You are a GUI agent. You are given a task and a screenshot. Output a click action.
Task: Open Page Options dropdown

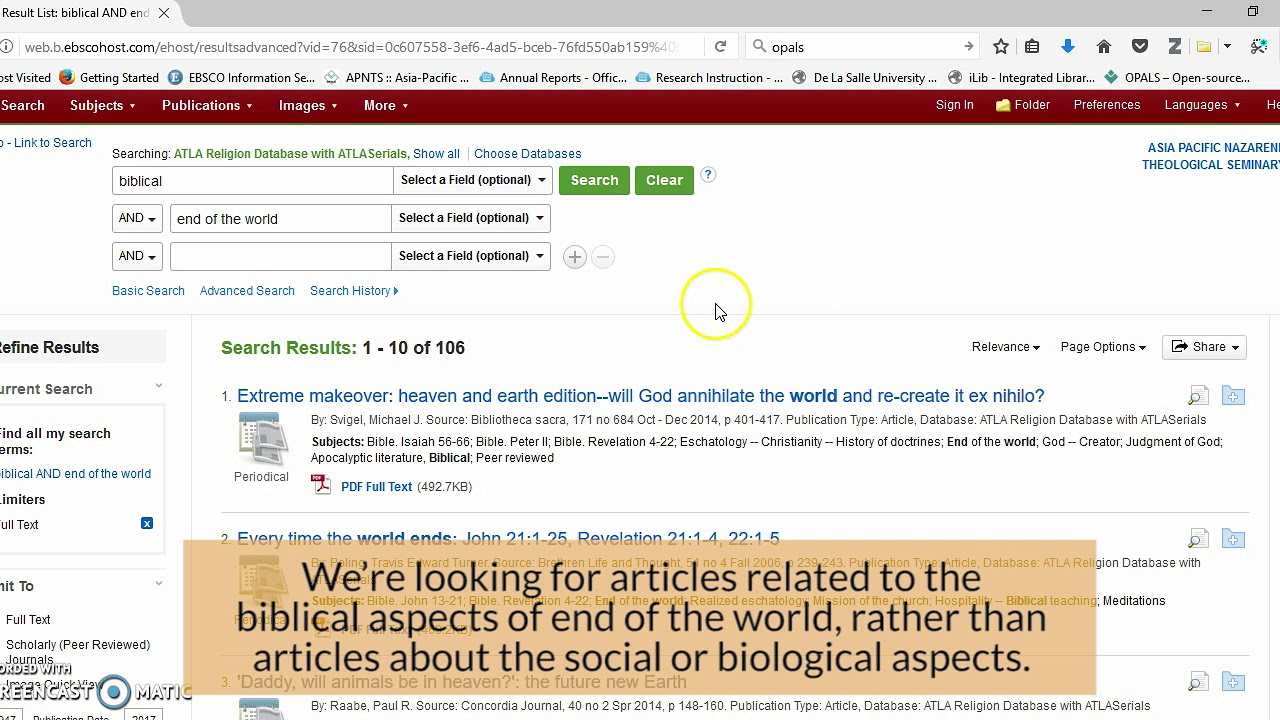point(1103,347)
